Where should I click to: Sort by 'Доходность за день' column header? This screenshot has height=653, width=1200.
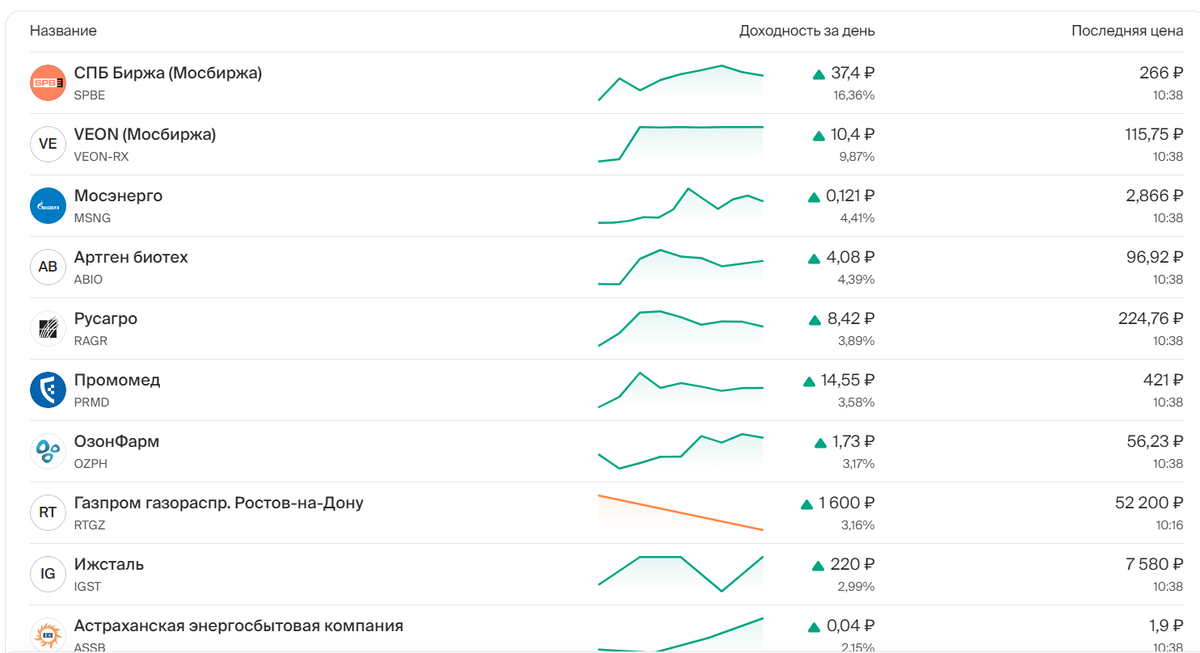(806, 31)
